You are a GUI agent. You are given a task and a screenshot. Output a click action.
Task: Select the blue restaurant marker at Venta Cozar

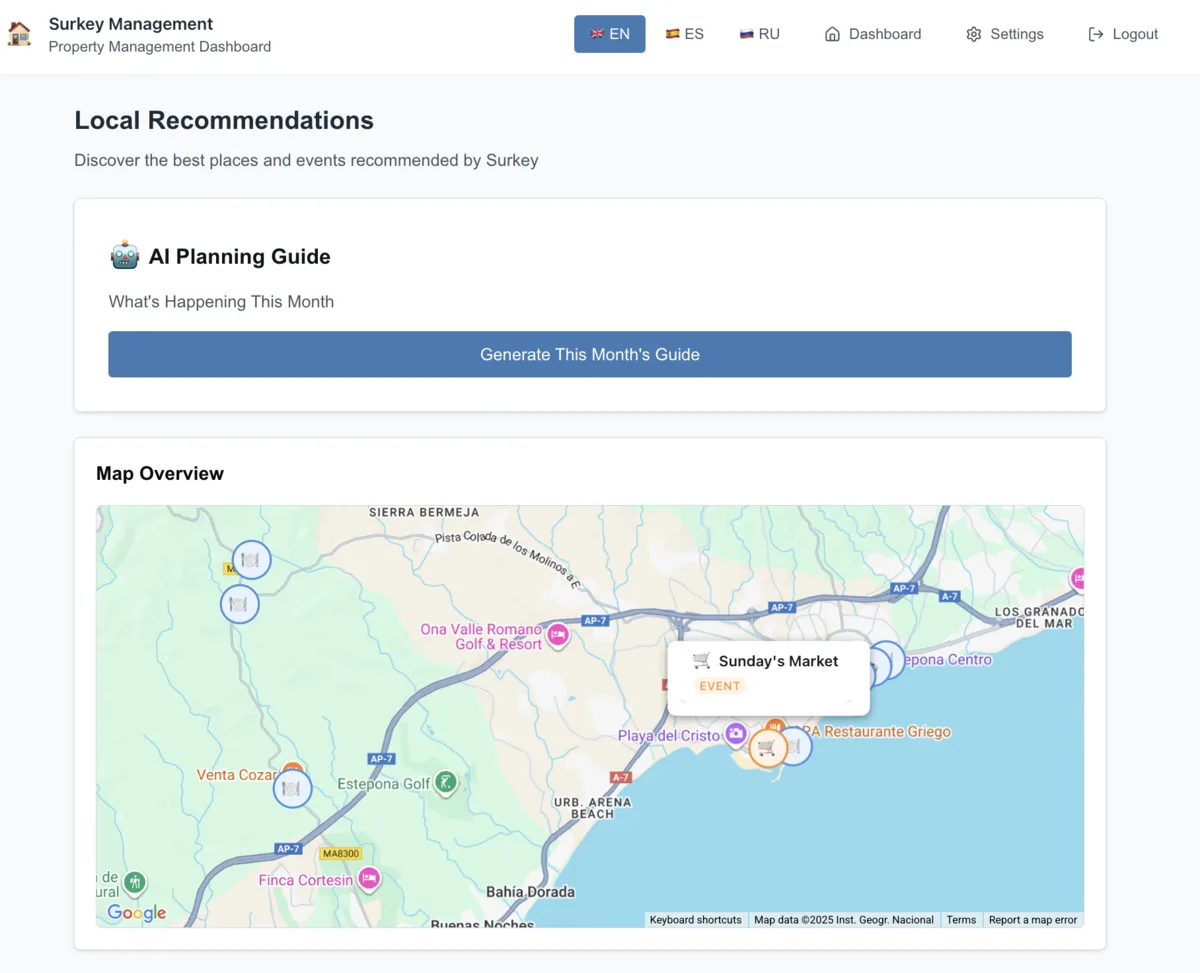click(x=292, y=788)
